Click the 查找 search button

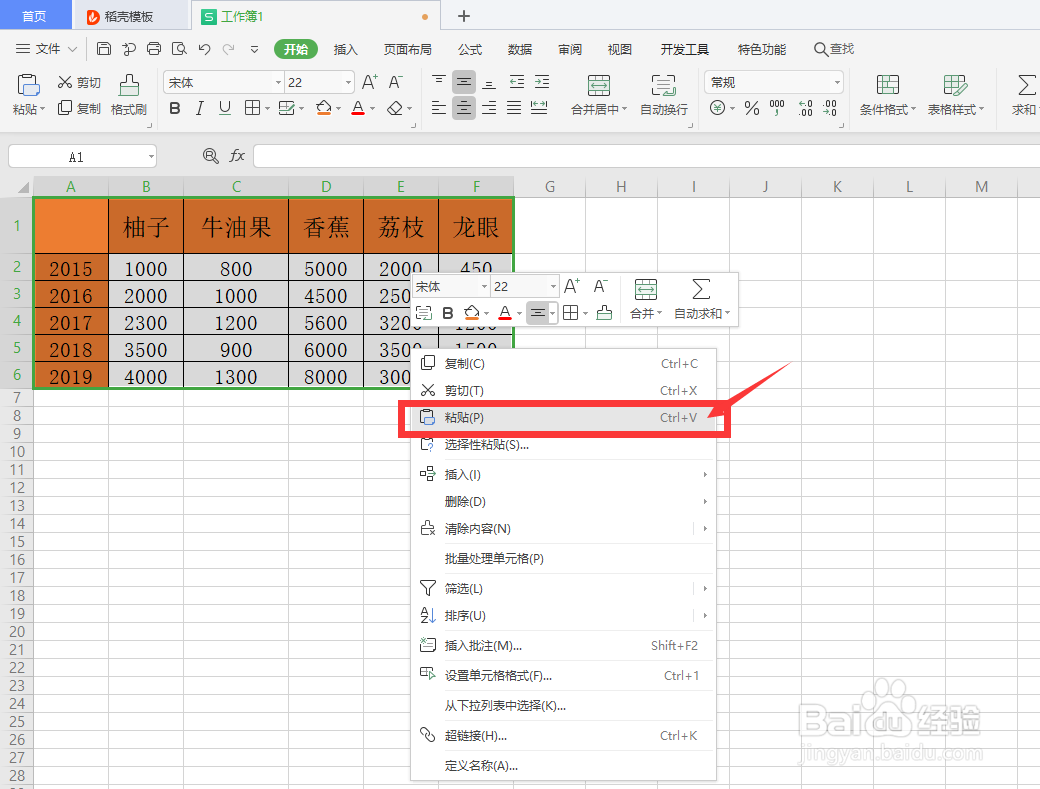pos(834,49)
